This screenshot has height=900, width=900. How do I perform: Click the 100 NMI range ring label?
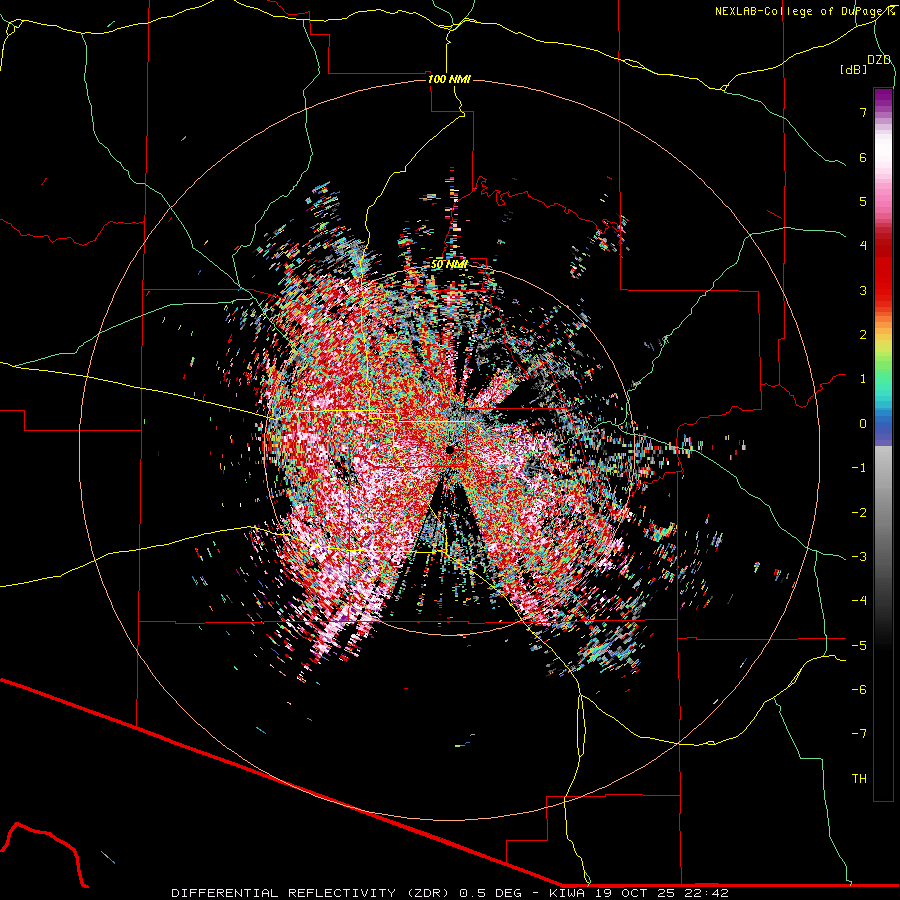449,79
